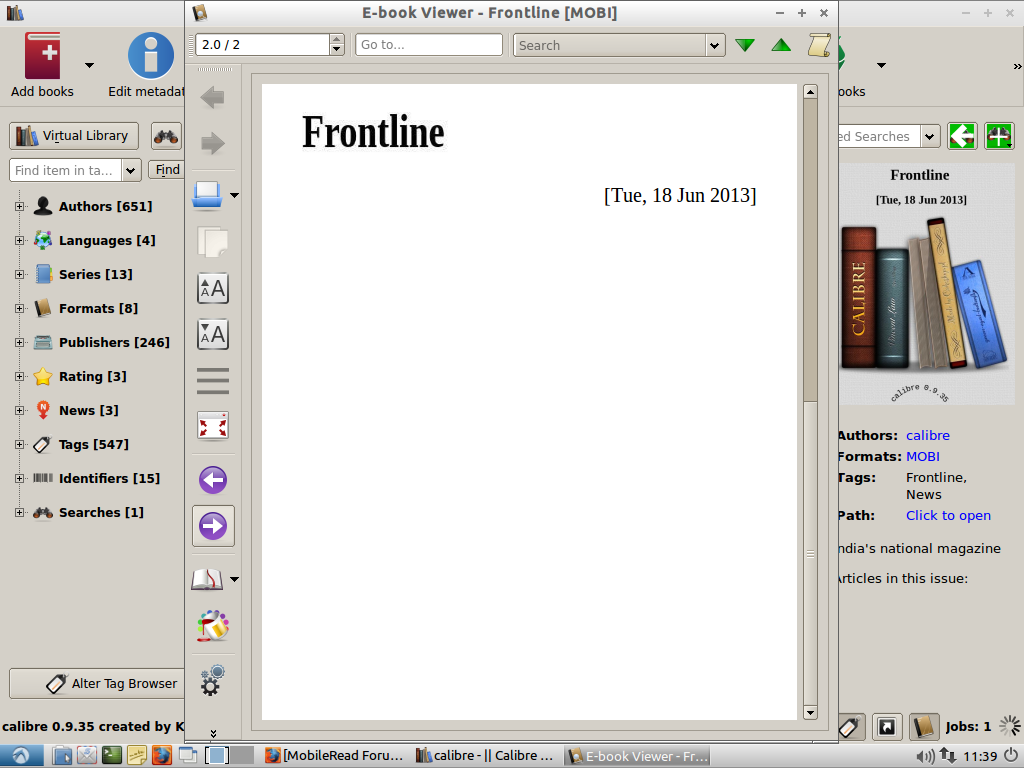Expand the Tags [547] tree node
Image resolution: width=1024 pixels, height=768 pixels.
point(20,444)
